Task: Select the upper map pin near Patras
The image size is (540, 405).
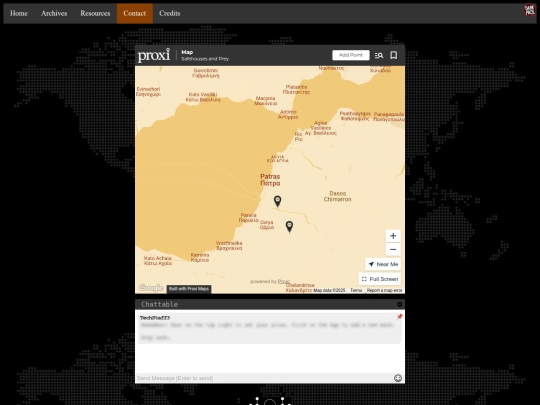Action: pyautogui.click(x=278, y=201)
